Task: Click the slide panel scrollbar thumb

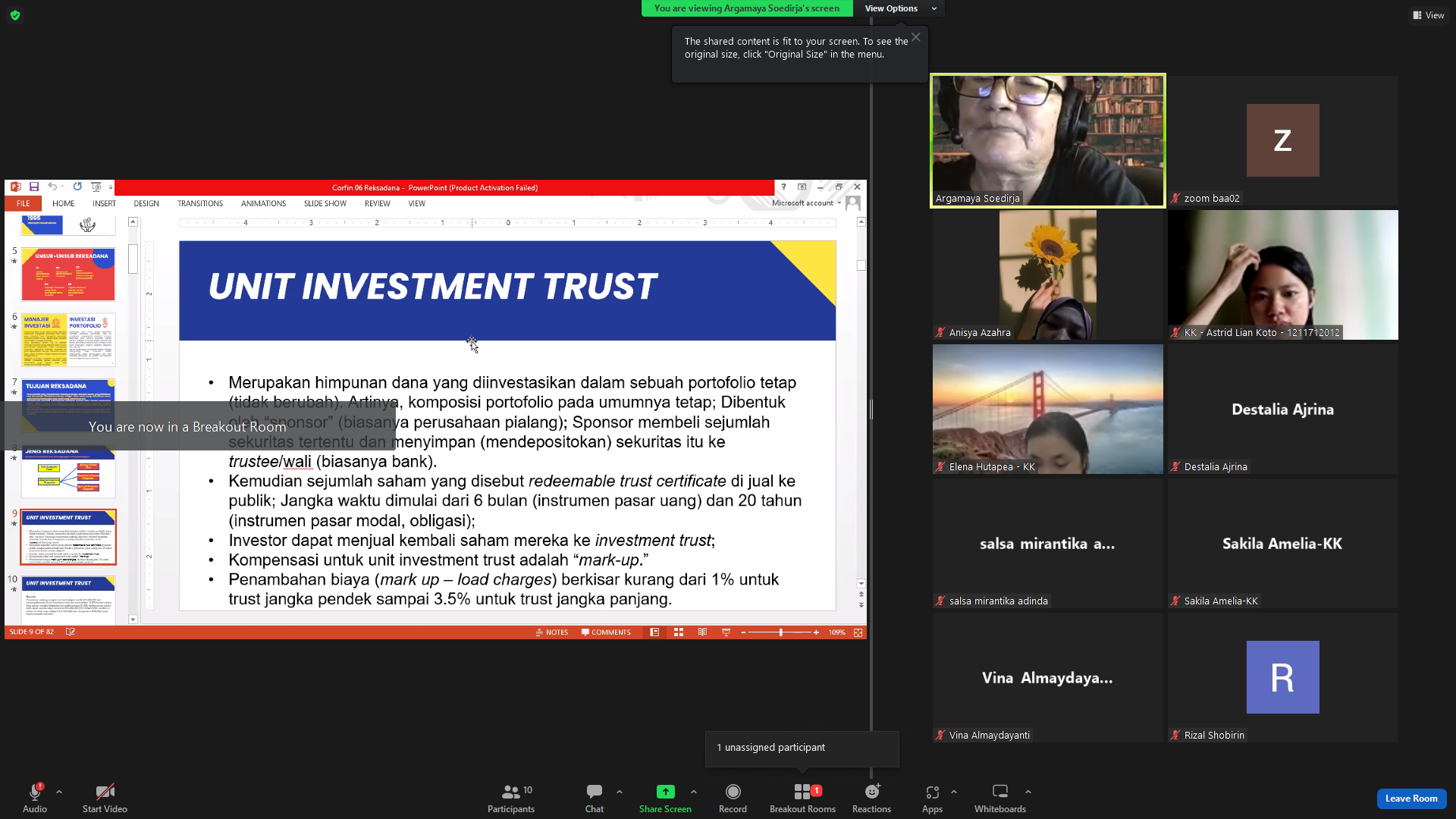Action: click(133, 259)
